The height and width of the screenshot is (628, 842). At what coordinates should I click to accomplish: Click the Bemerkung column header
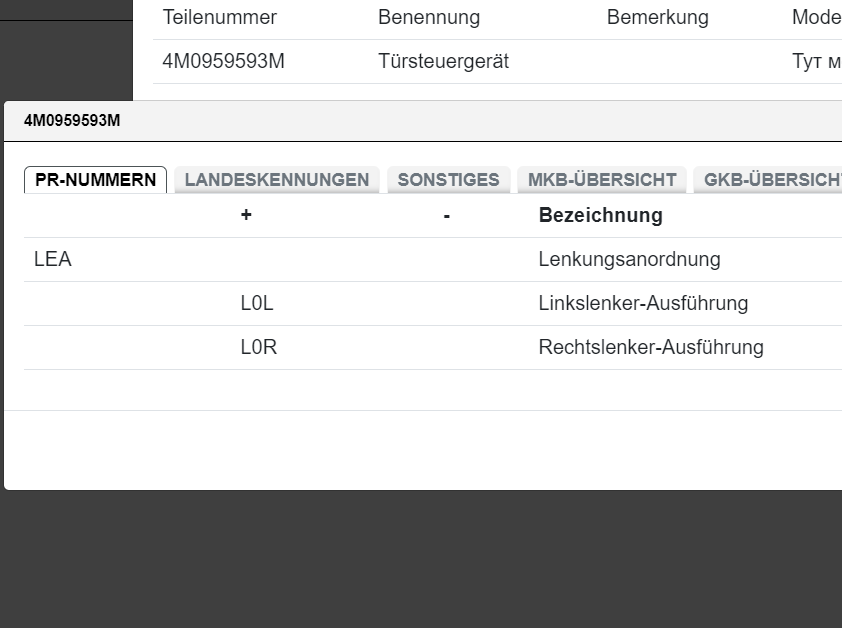pyautogui.click(x=657, y=18)
